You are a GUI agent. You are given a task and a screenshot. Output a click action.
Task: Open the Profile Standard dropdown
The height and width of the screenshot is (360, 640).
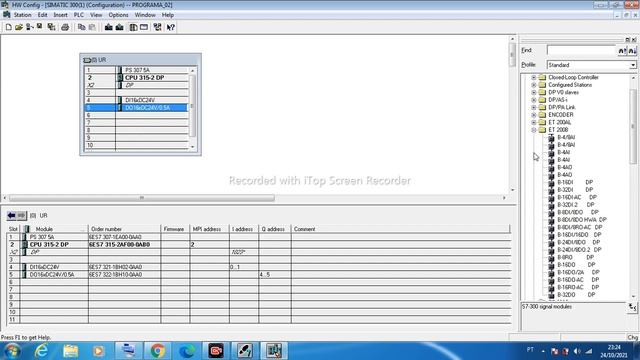coord(632,65)
